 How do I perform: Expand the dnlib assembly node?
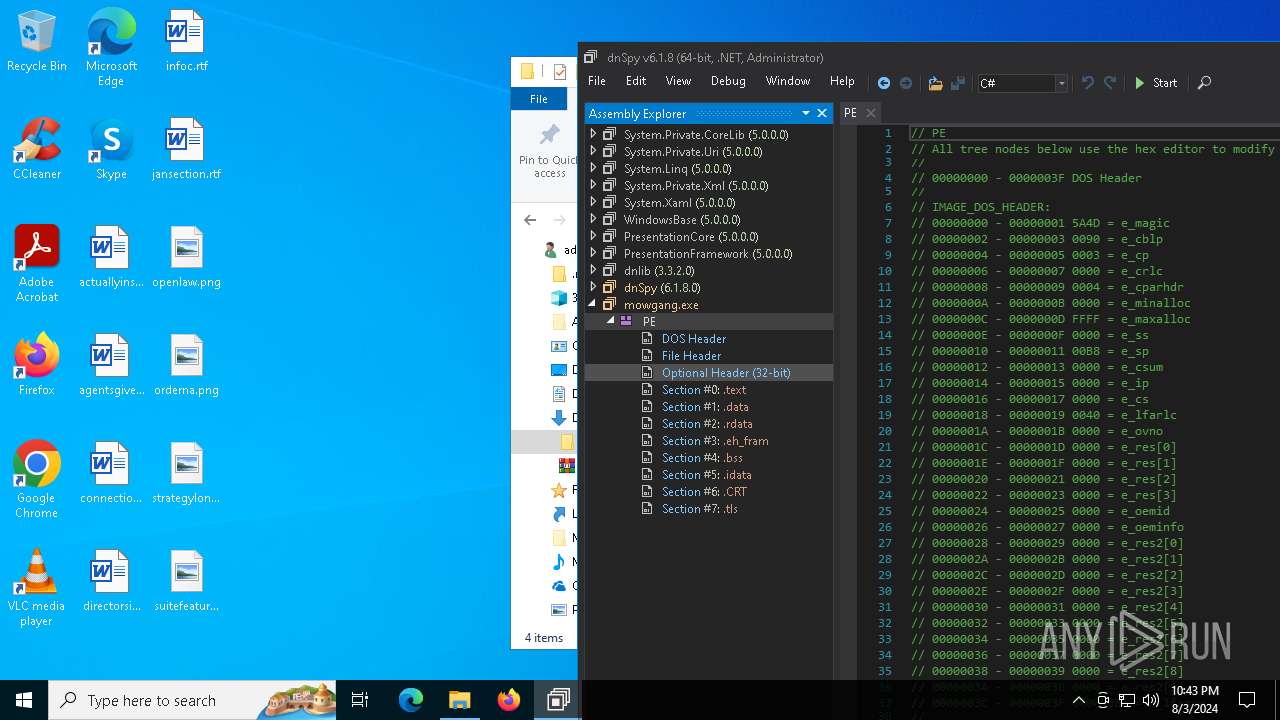click(593, 270)
